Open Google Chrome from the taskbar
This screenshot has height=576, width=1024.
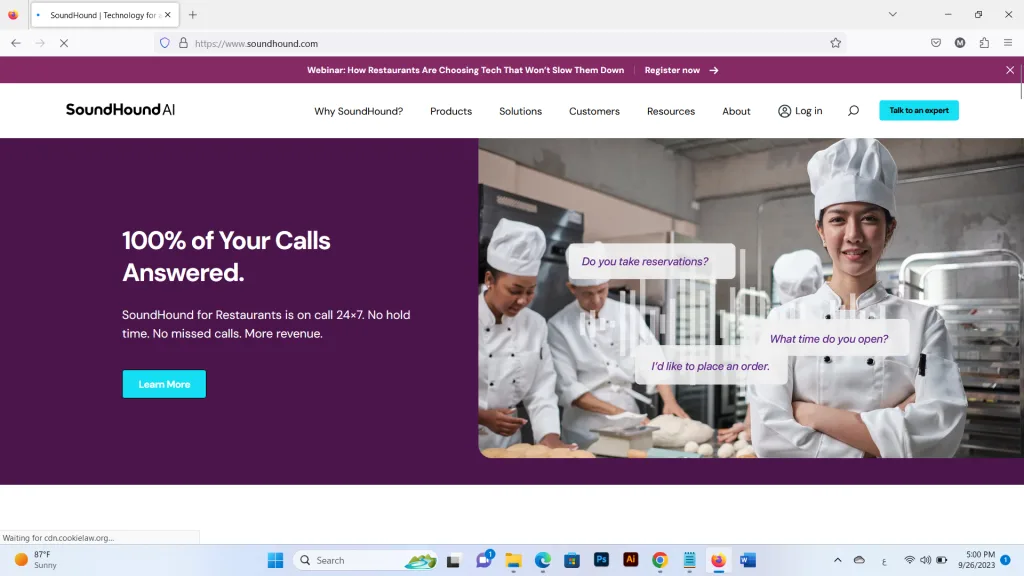click(660, 560)
